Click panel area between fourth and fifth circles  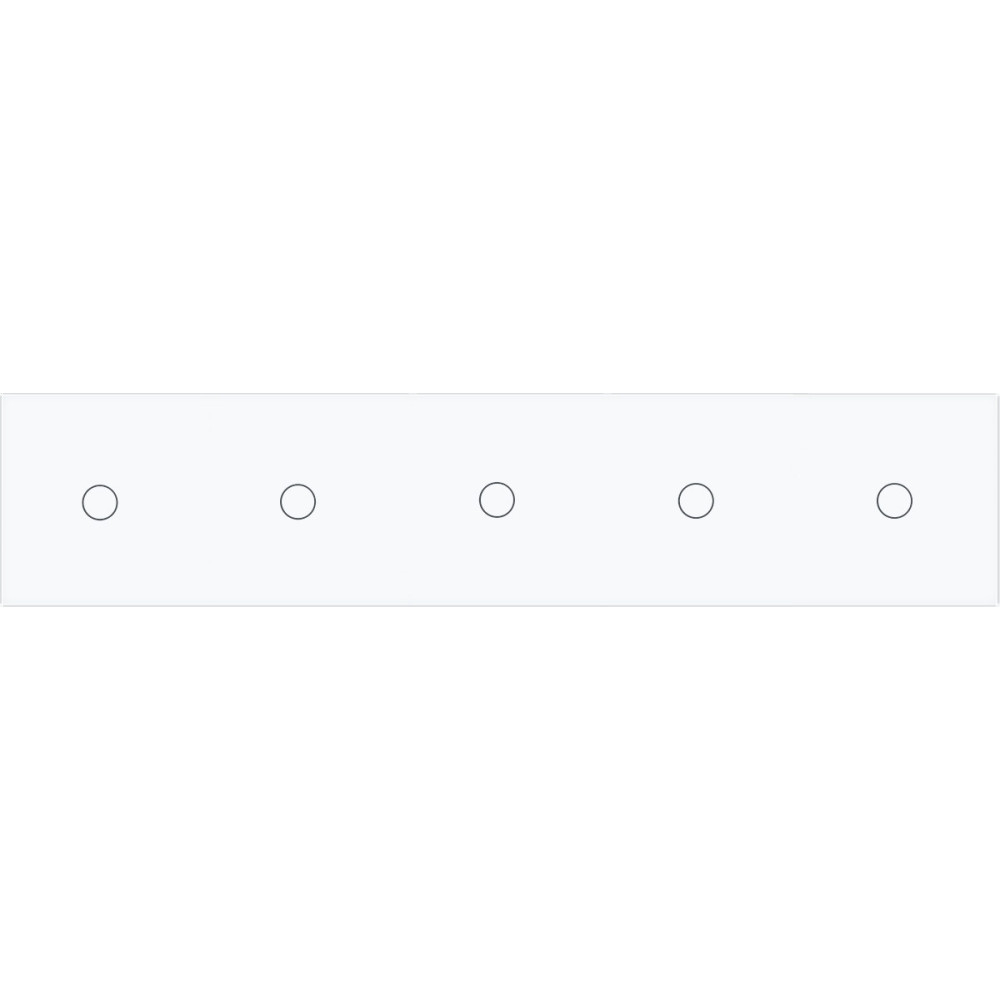tap(795, 501)
